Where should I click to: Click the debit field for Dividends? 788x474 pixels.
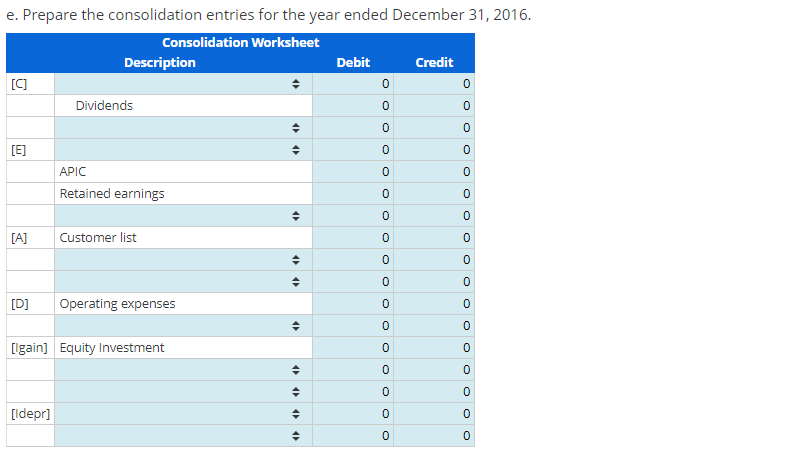click(x=353, y=106)
